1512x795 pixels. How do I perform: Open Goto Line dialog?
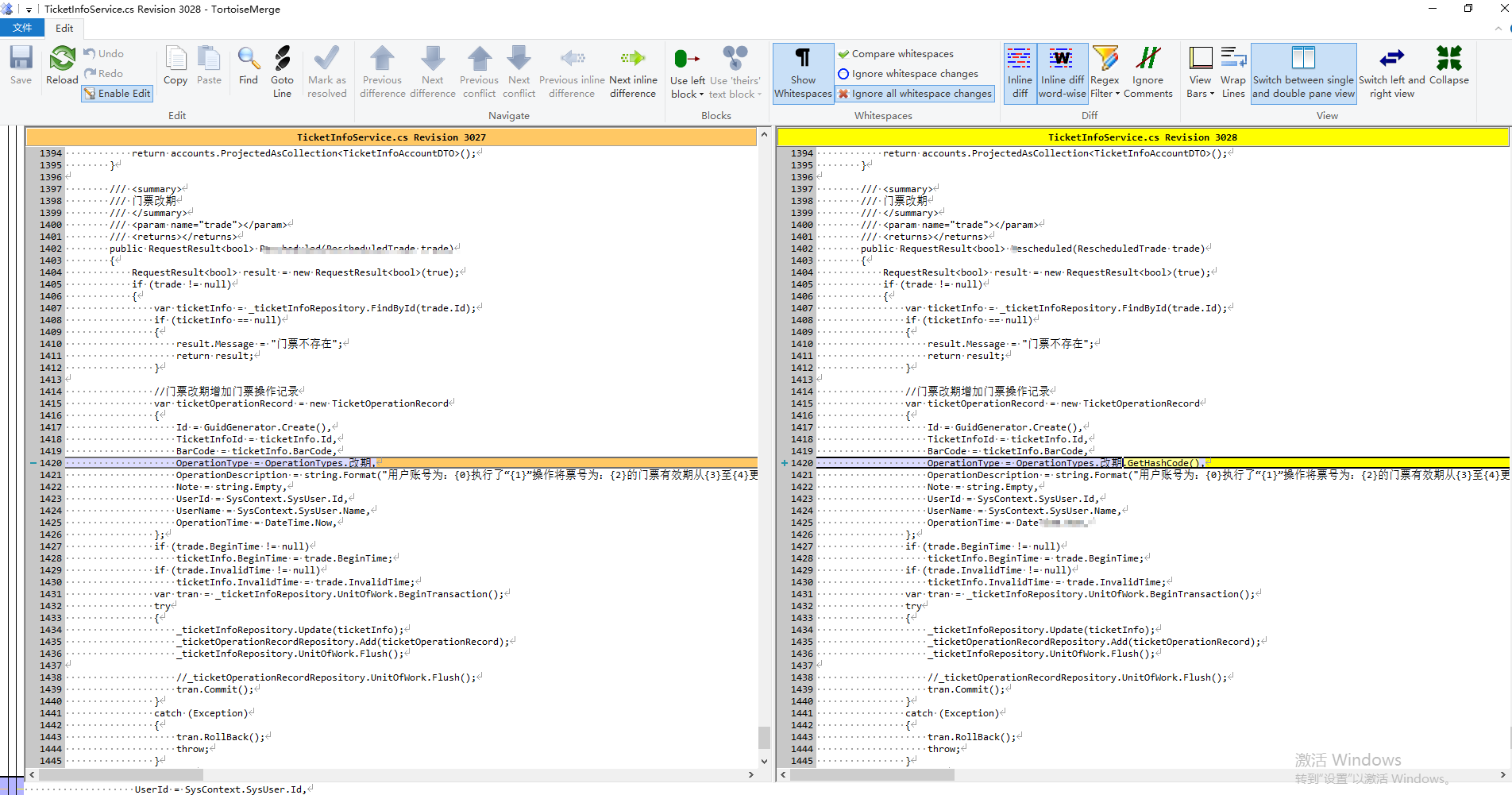(282, 71)
